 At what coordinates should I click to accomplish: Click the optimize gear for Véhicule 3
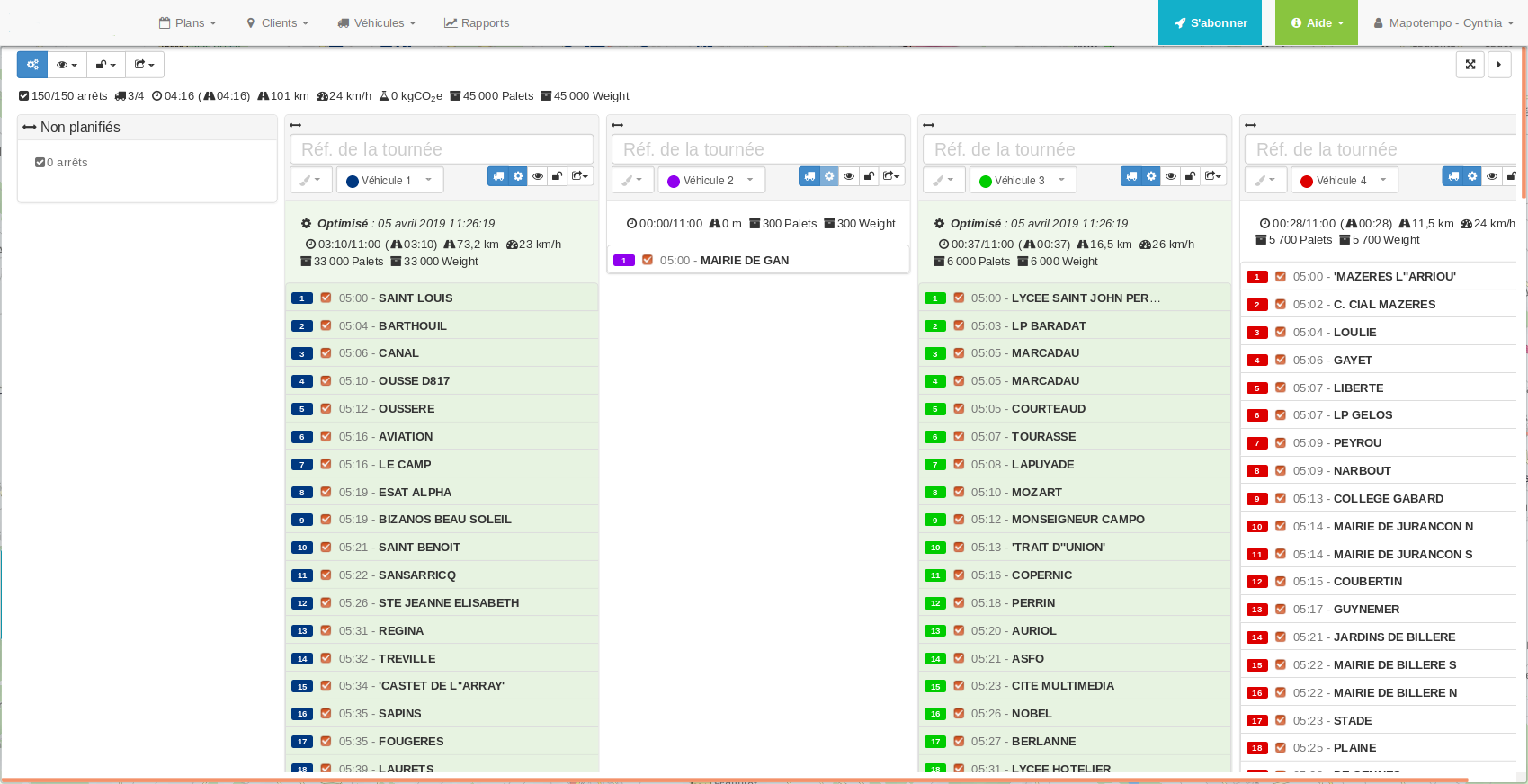(x=1151, y=176)
